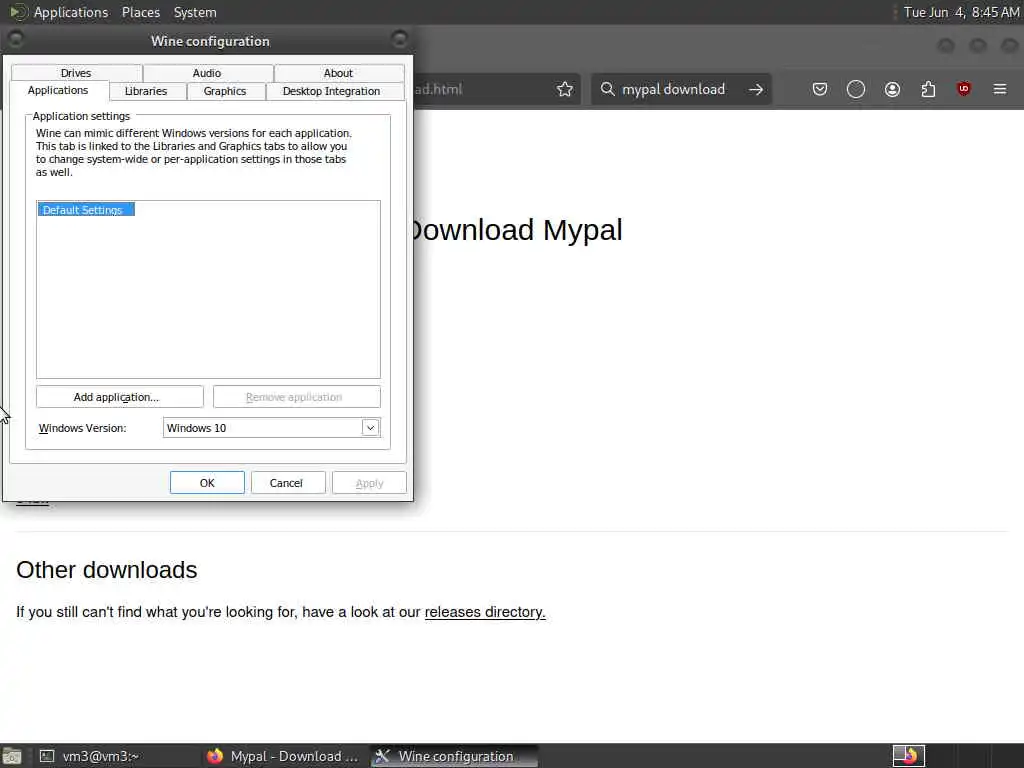Click the Apply button
The width and height of the screenshot is (1024, 768).
(x=369, y=483)
